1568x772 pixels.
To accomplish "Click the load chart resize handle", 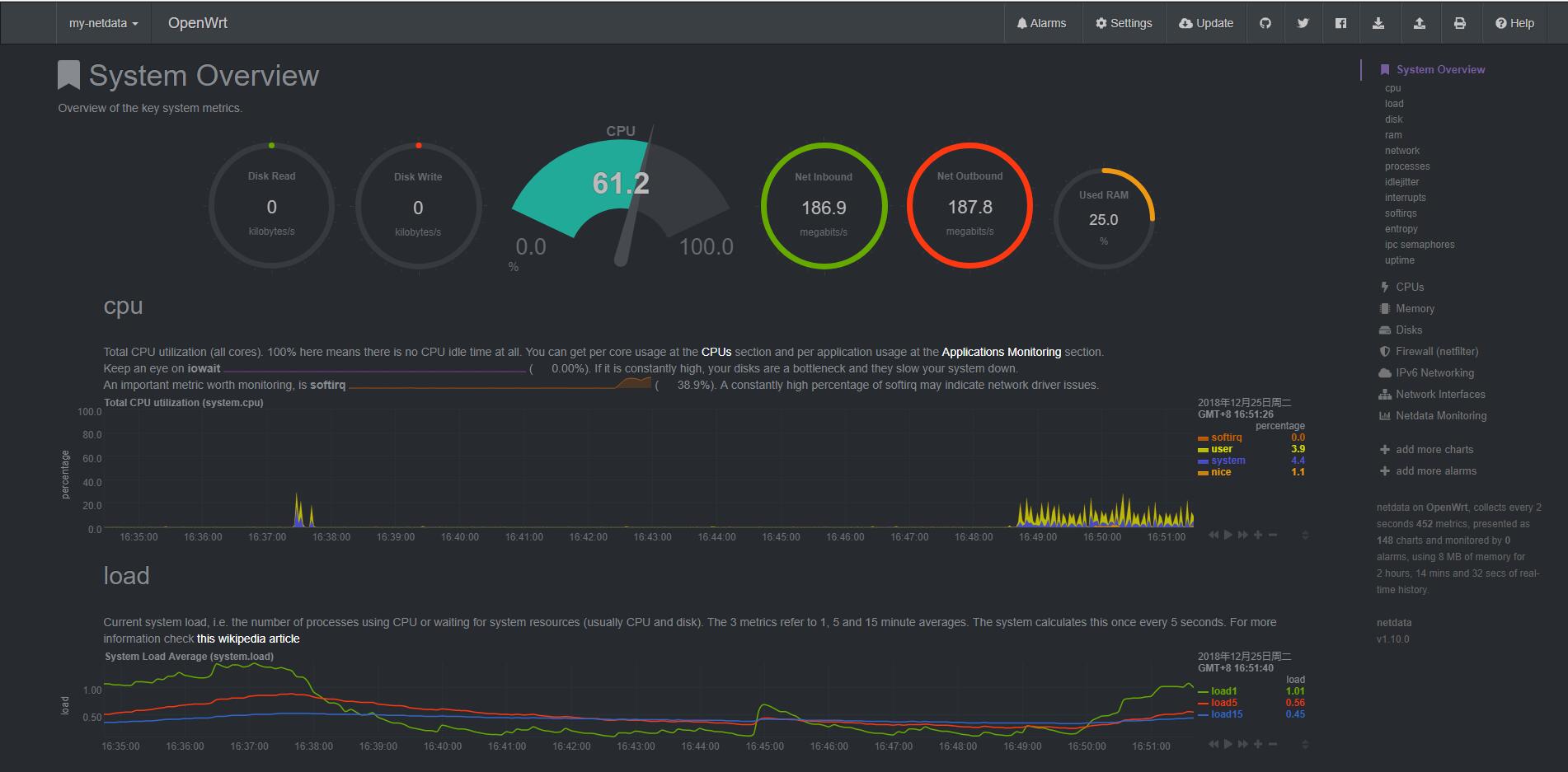I will tap(1305, 745).
